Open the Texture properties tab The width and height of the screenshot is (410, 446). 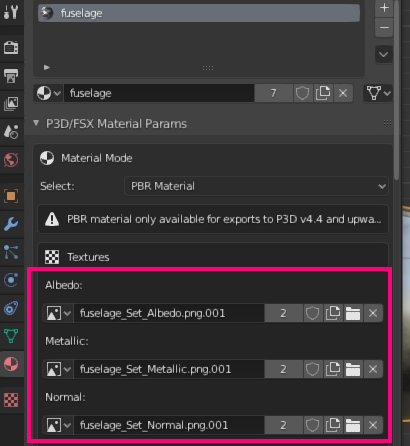click(11, 400)
